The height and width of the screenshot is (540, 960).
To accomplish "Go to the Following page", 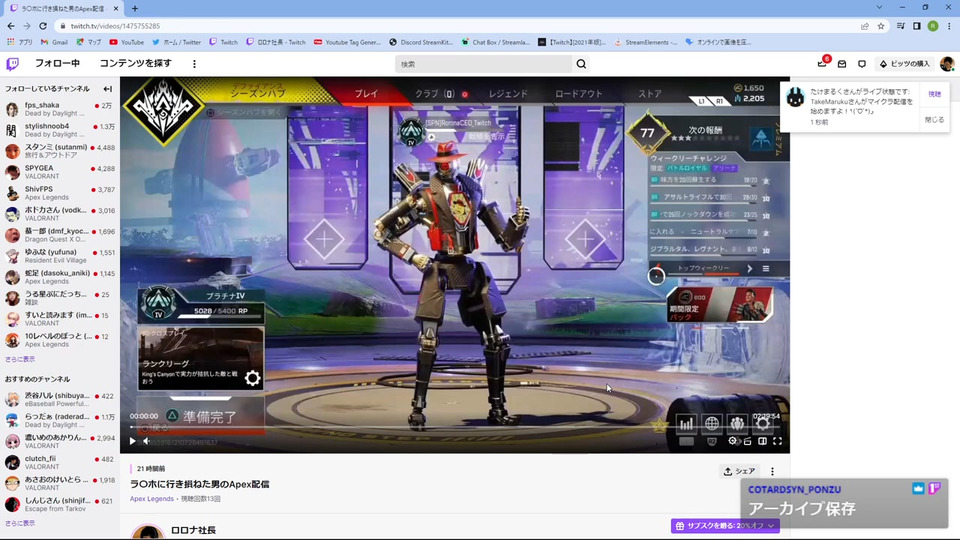I will click(57, 63).
